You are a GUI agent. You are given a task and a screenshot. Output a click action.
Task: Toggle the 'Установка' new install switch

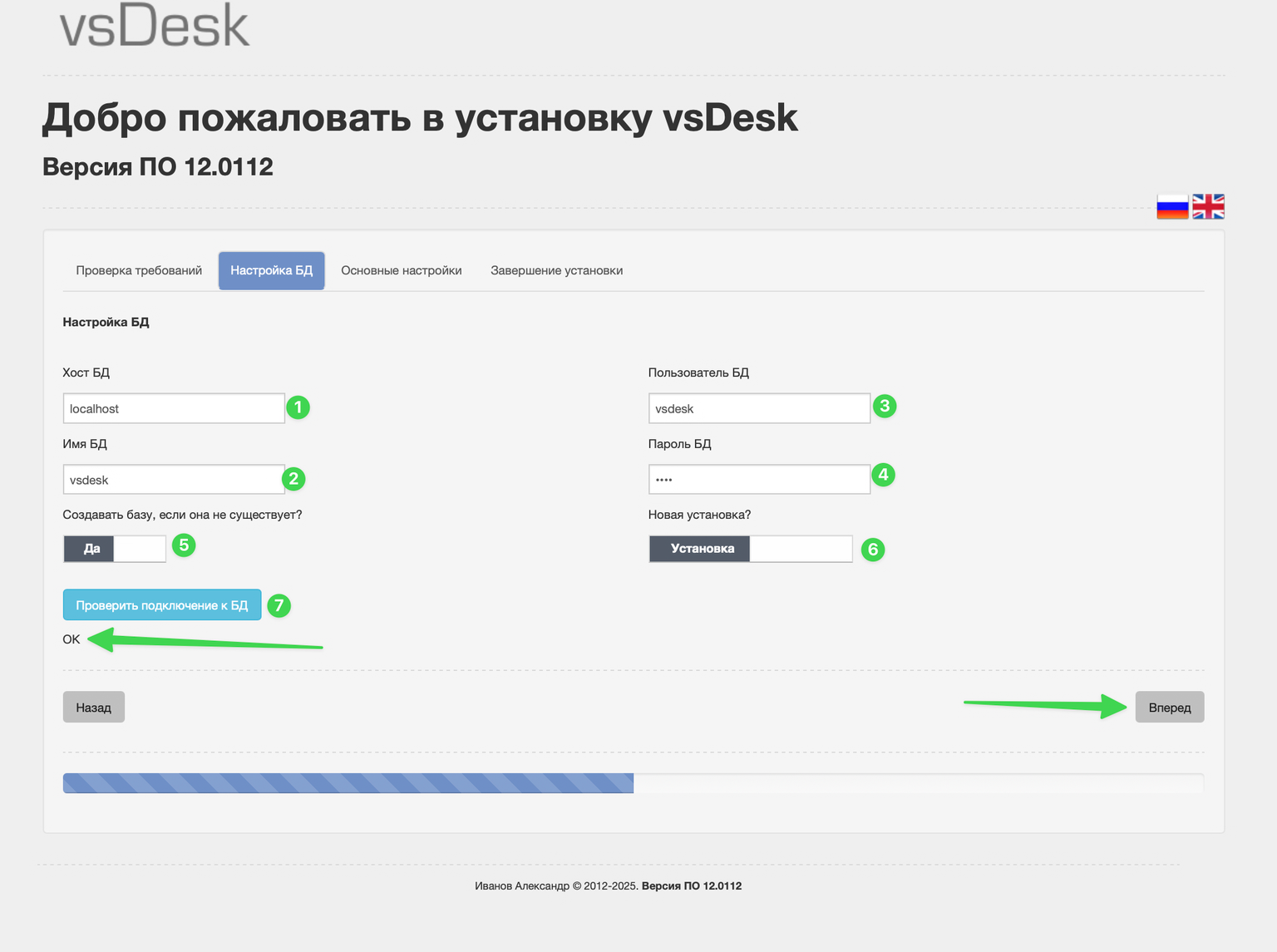point(750,549)
